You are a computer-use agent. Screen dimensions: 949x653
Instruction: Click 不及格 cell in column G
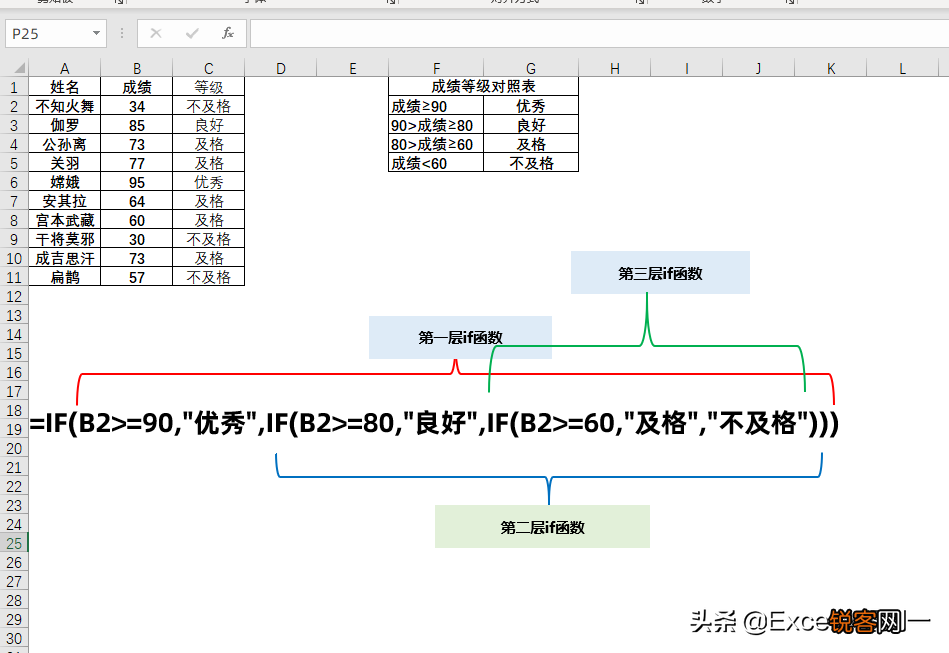point(531,163)
